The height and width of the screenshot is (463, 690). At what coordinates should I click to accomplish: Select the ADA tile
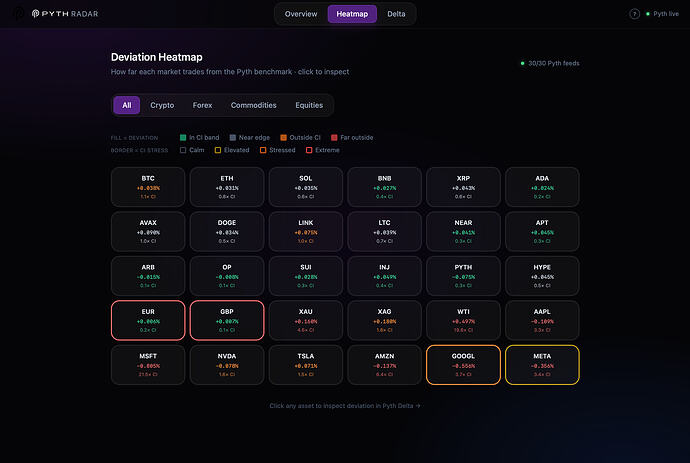542,187
